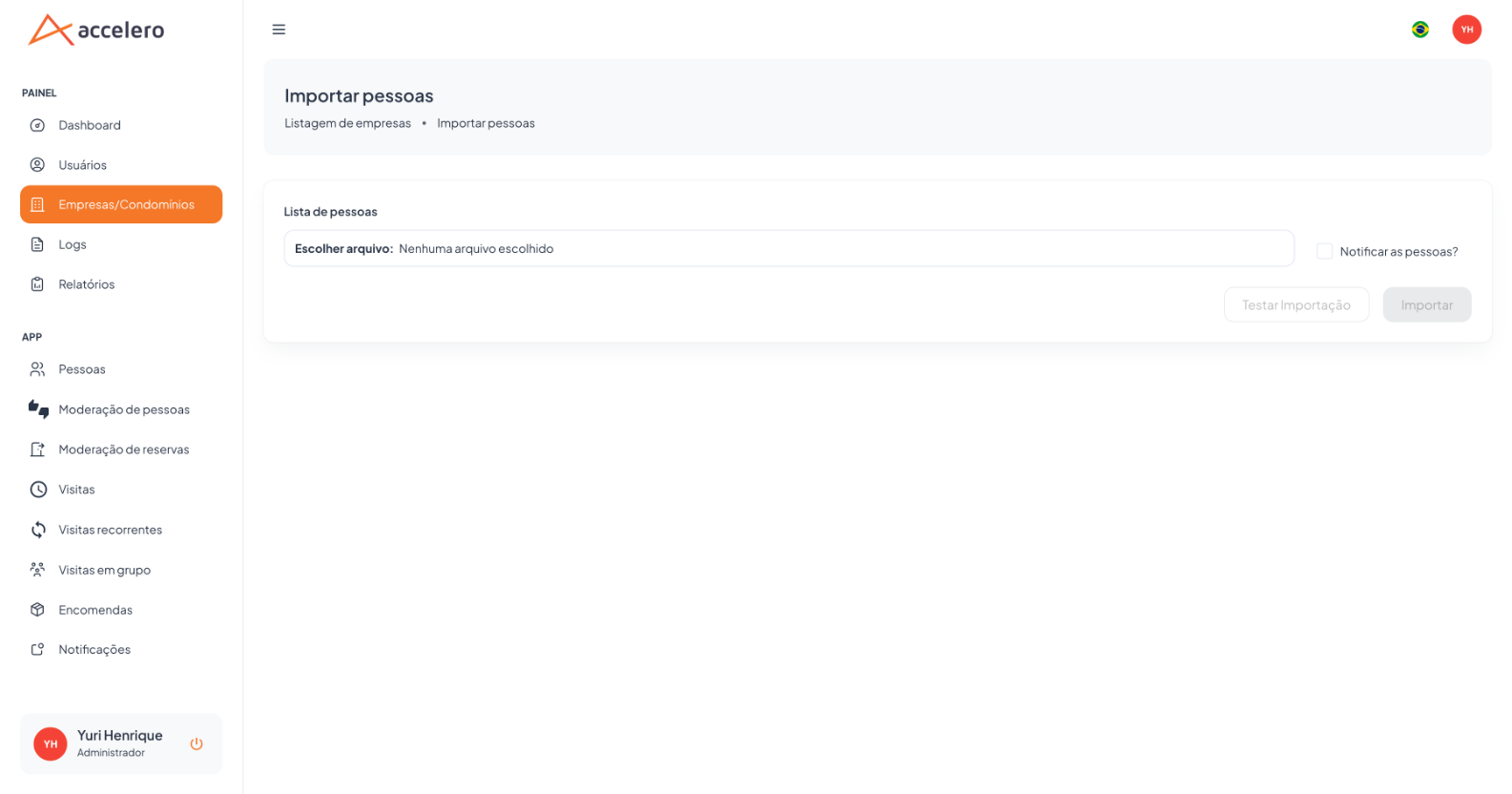Open the YH avatar in top bar
The image size is (1512, 794).
(1466, 30)
